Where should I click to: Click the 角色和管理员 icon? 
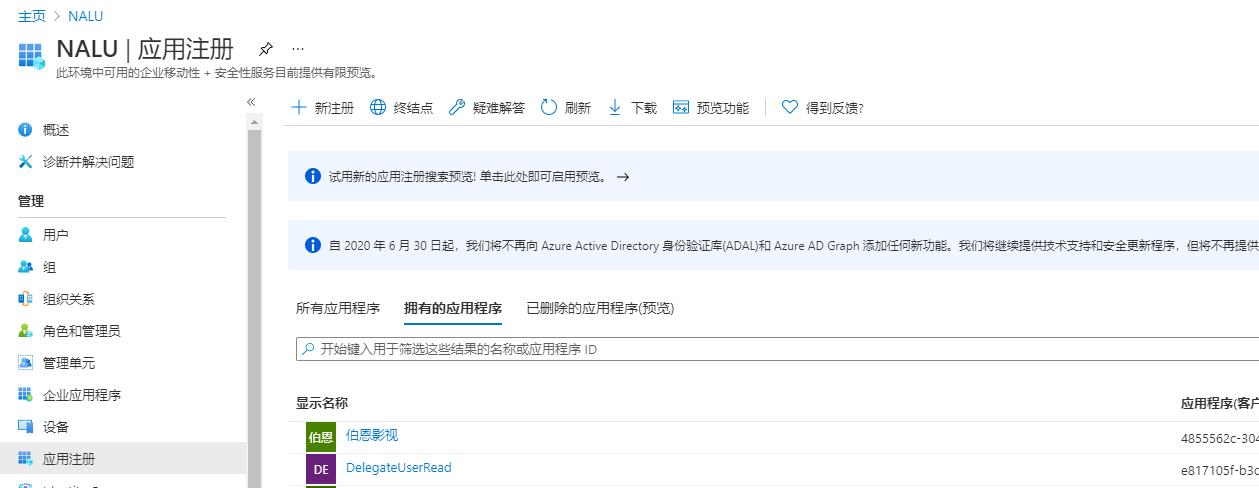(26, 331)
